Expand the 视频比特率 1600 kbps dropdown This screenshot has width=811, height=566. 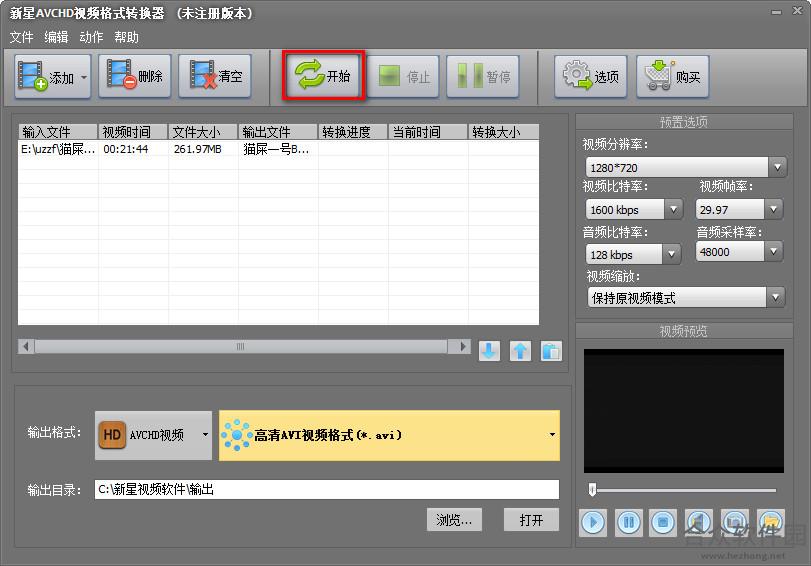click(673, 210)
